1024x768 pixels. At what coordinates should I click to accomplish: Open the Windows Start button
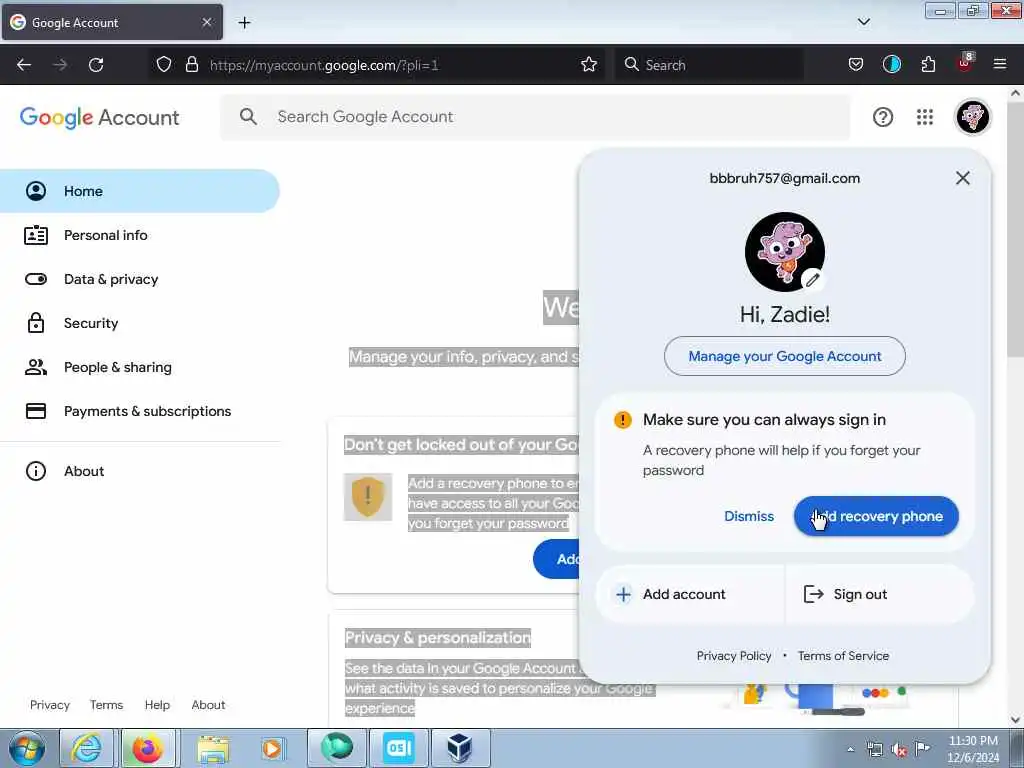click(27, 748)
